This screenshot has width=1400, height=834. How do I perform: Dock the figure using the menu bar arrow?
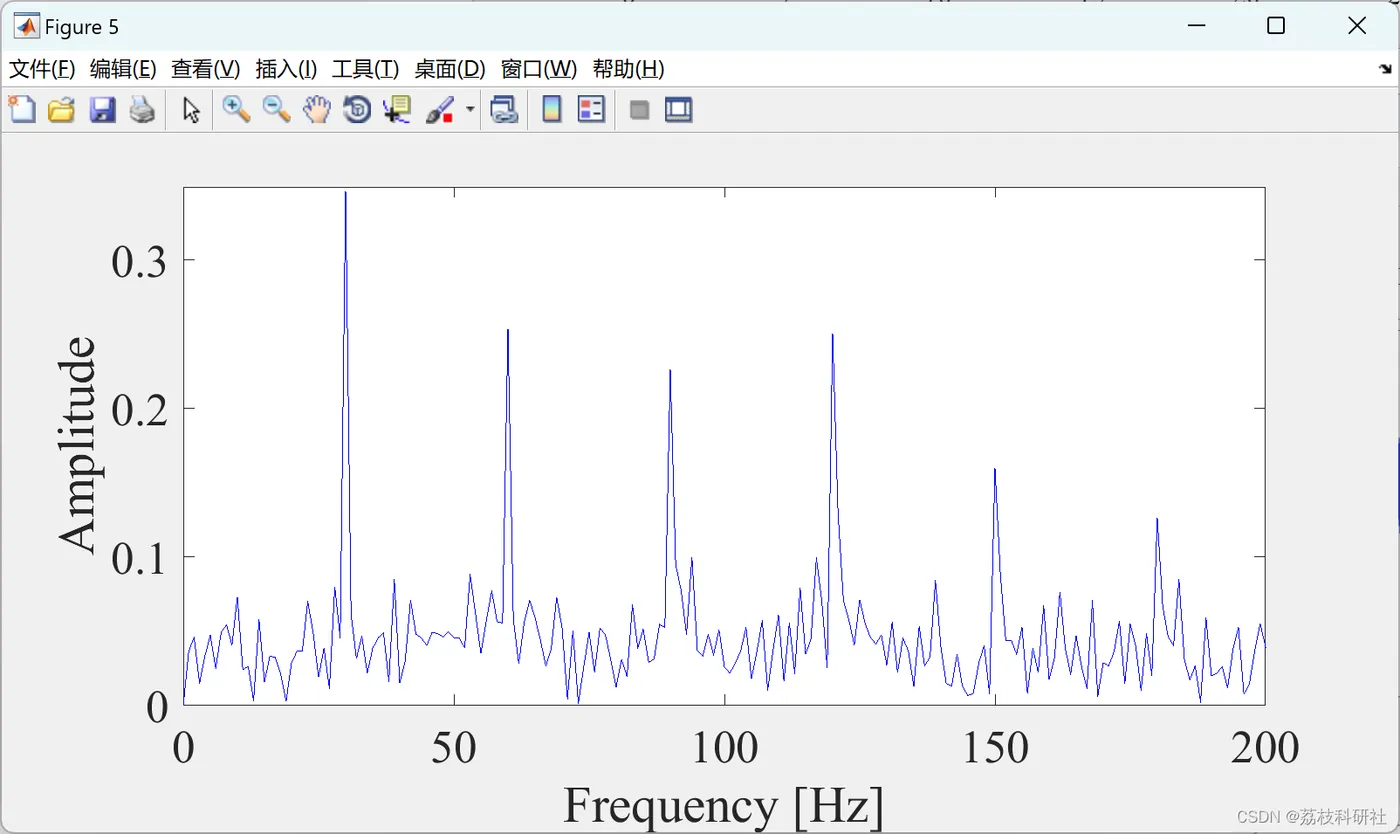tap(1385, 69)
